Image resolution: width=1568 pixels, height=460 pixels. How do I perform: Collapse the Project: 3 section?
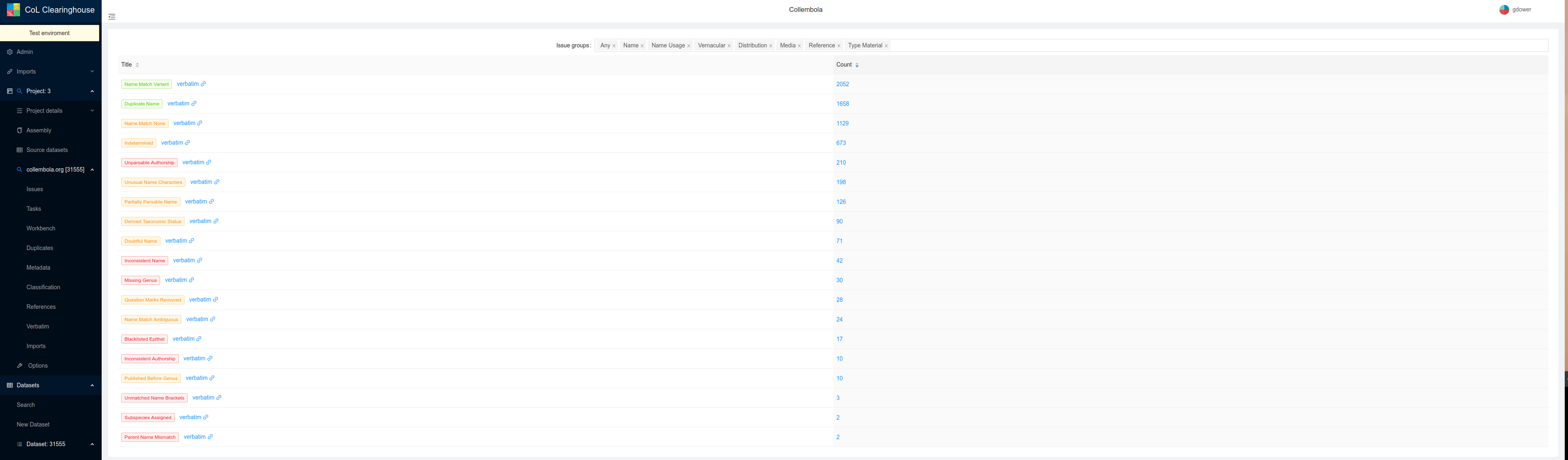92,91
